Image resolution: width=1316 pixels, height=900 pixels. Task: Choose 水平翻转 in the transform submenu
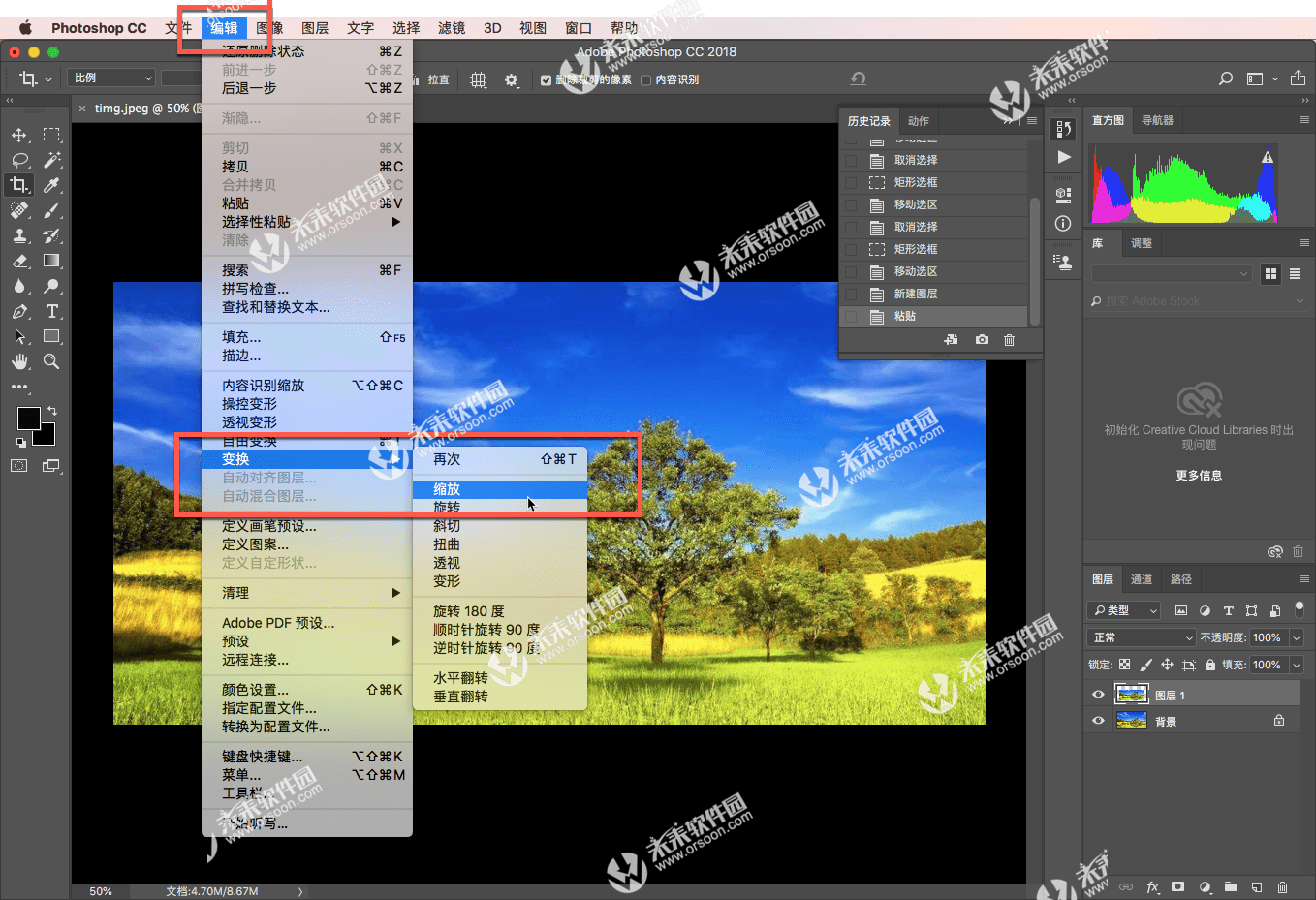point(500,678)
